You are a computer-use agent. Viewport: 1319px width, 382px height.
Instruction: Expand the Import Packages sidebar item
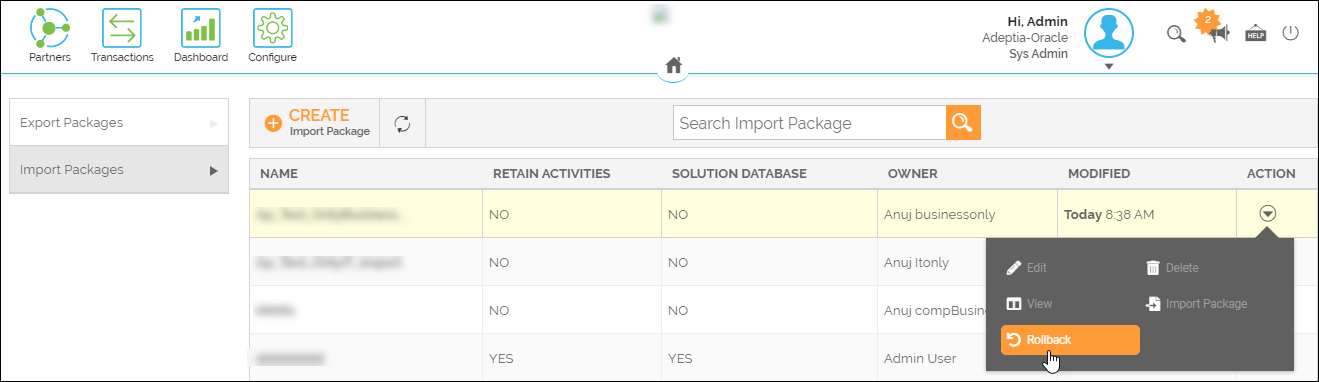coord(119,170)
